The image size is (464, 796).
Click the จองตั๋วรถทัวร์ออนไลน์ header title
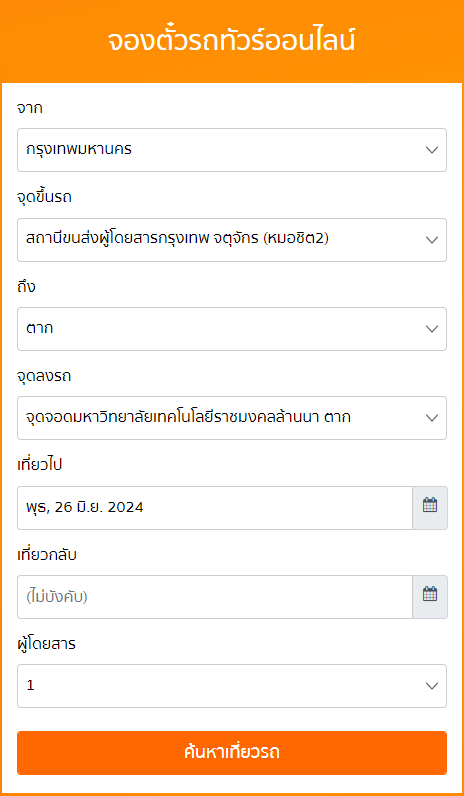231,41
